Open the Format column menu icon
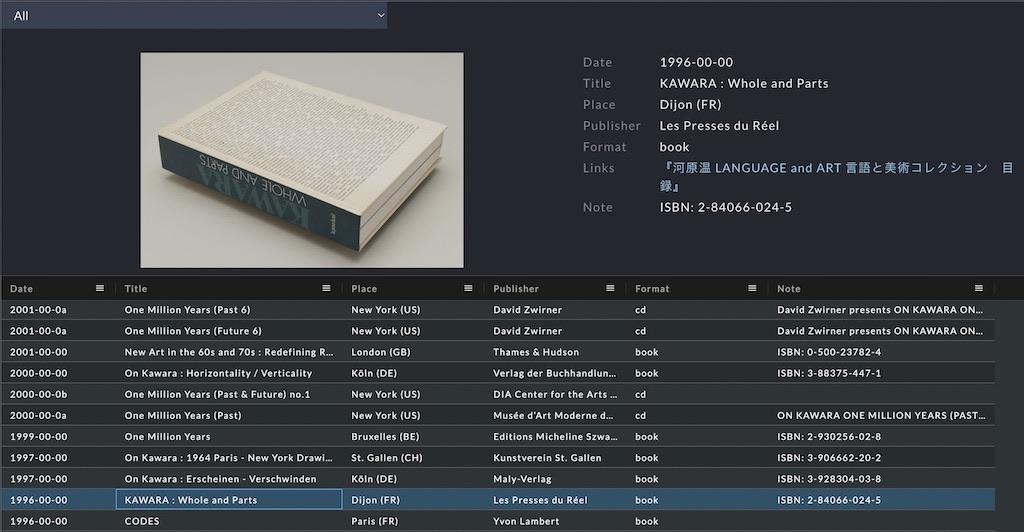1024x532 pixels. (752, 289)
